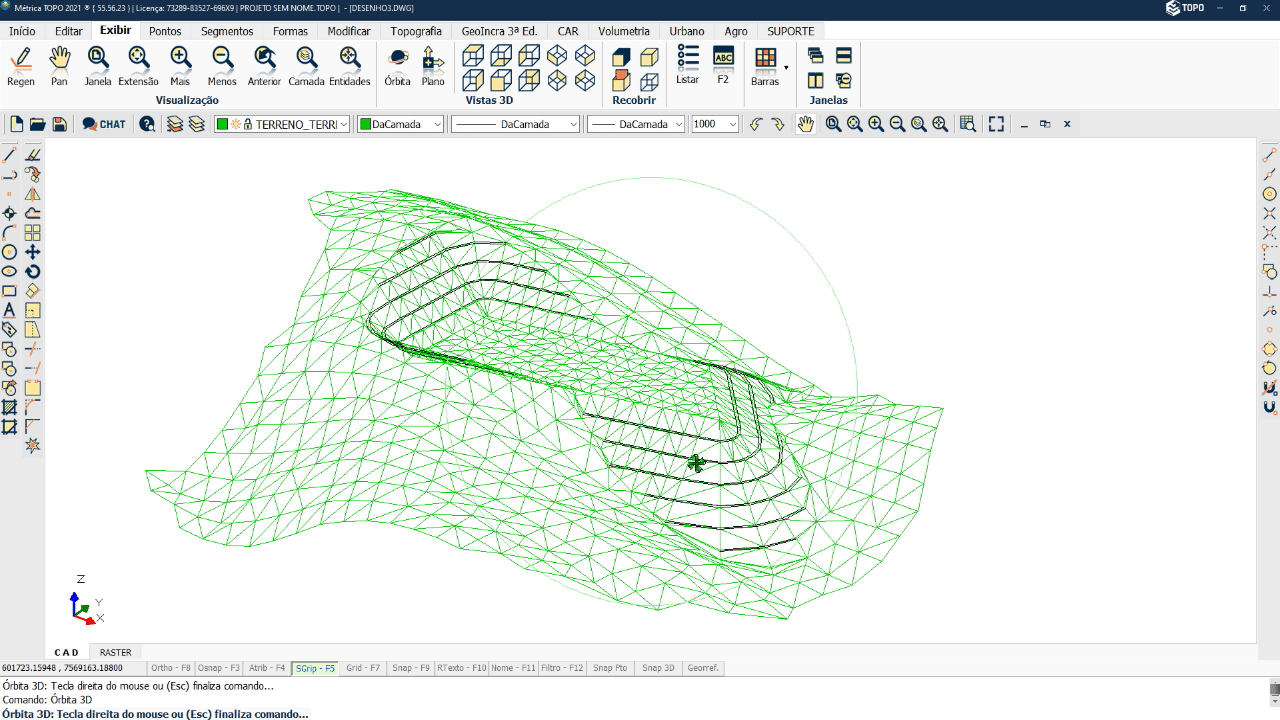Toggle Ortho - F8 mode
This screenshot has height=720, width=1280.
[x=171, y=668]
